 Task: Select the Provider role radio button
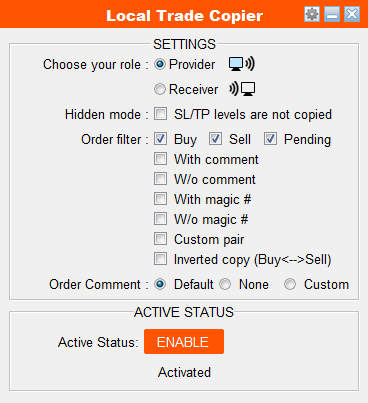[x=160, y=64]
